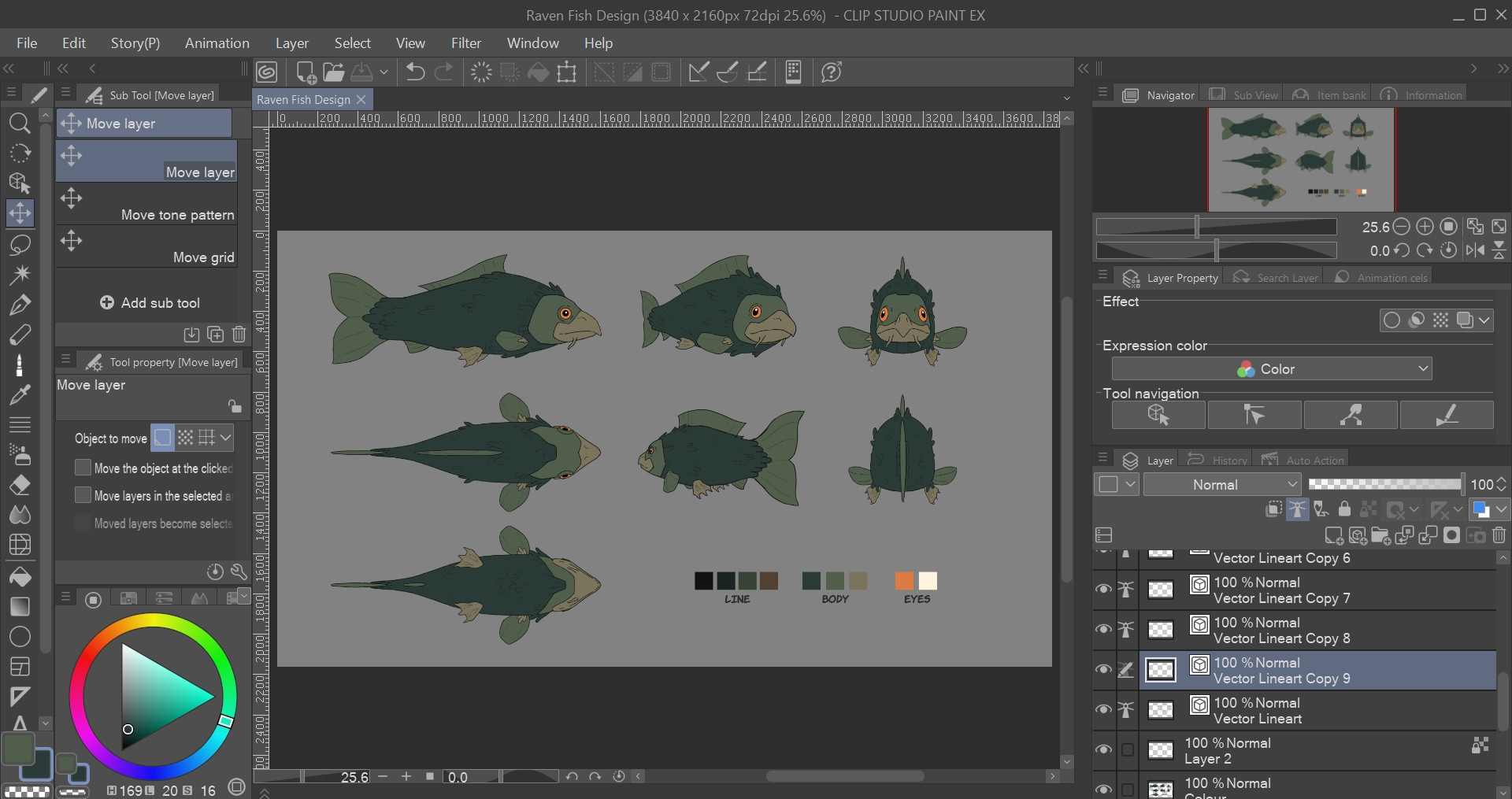1512x799 pixels.
Task: Expand the Object to move options
Action: pos(226,438)
